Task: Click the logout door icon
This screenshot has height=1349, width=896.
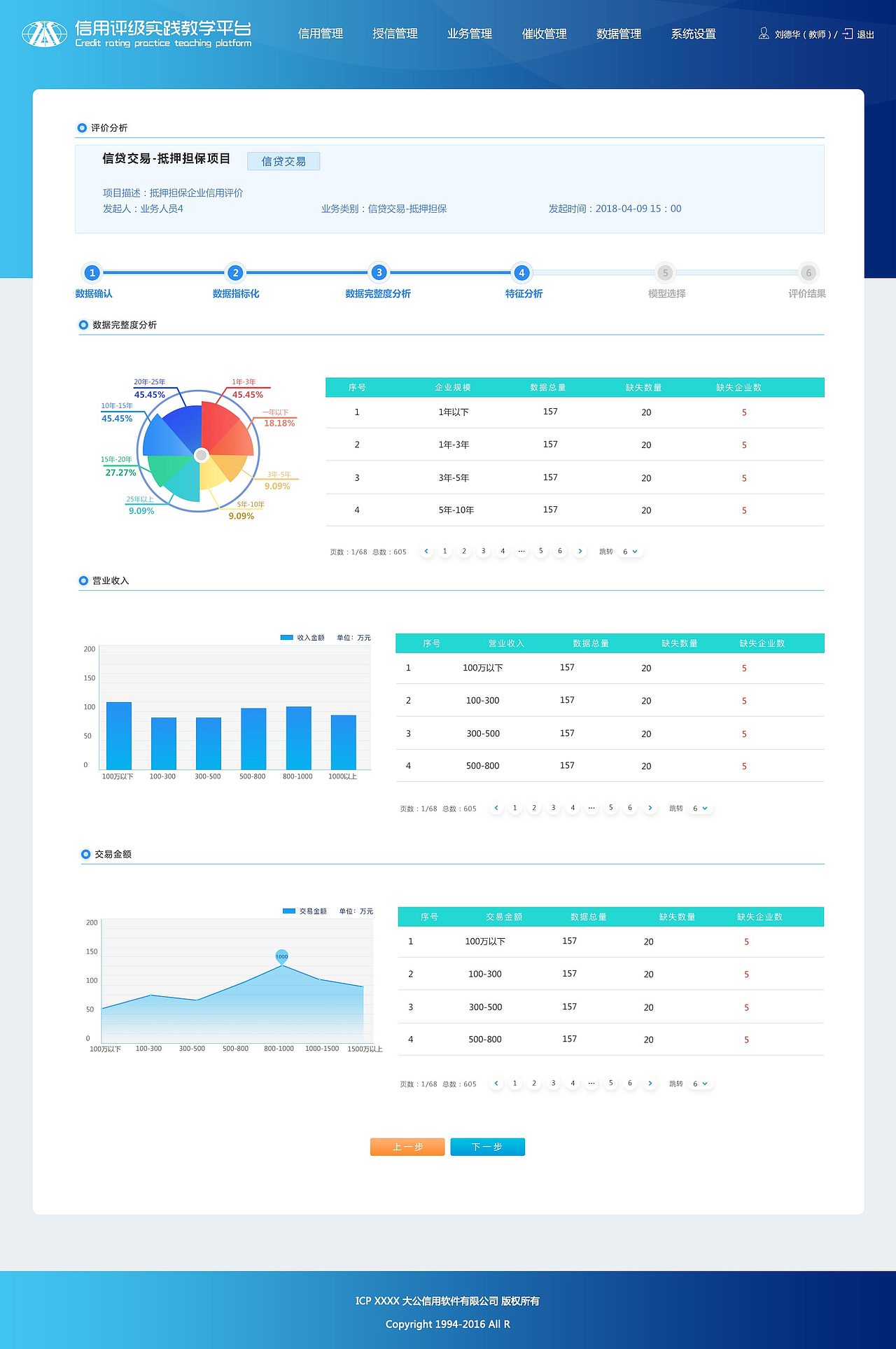Action: pos(848,34)
